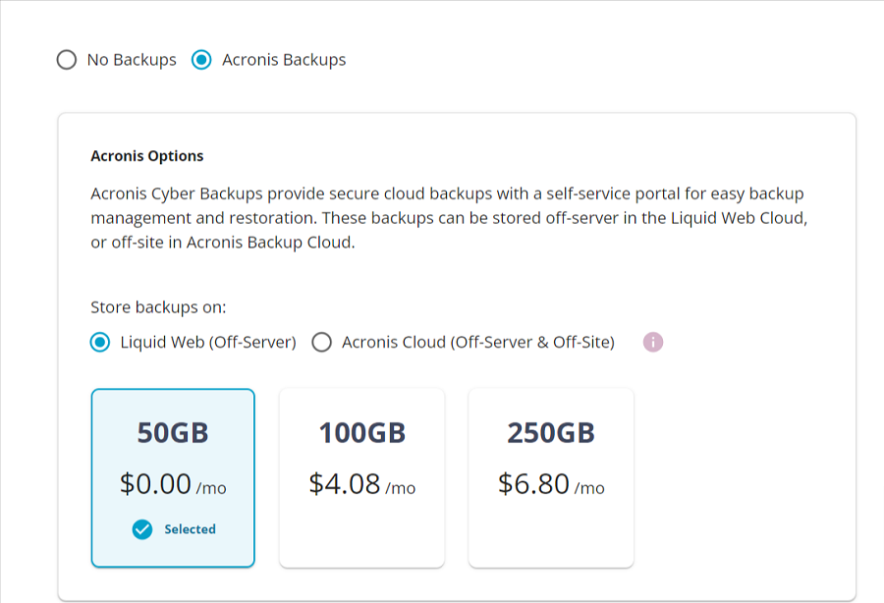Choose Acronis Cloud (Off-Server & Off-Site) storage
This screenshot has width=884, height=603.
point(322,342)
